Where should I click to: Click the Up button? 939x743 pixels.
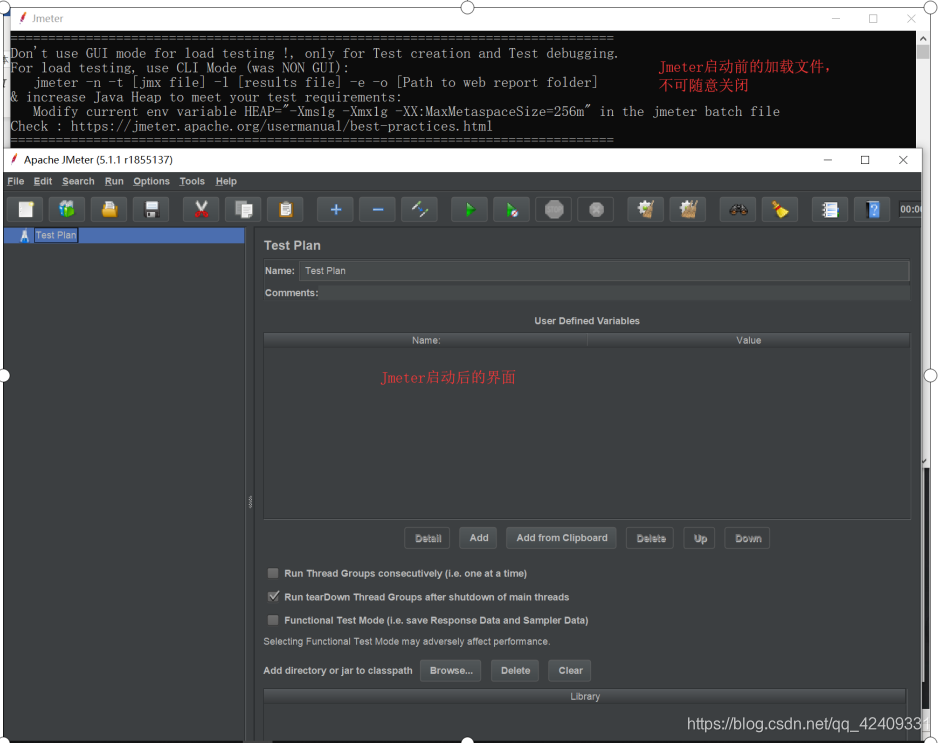(699, 538)
